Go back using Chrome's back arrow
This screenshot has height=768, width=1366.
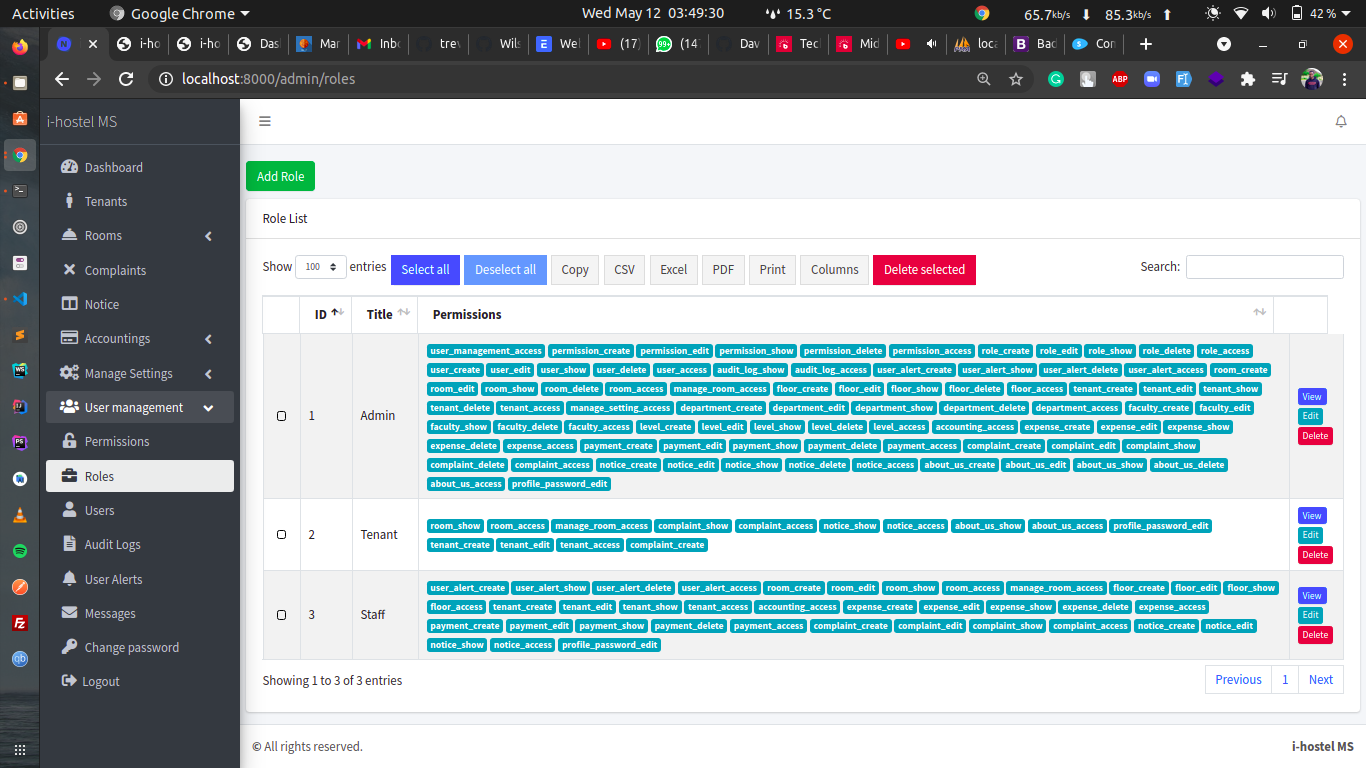[x=62, y=79]
